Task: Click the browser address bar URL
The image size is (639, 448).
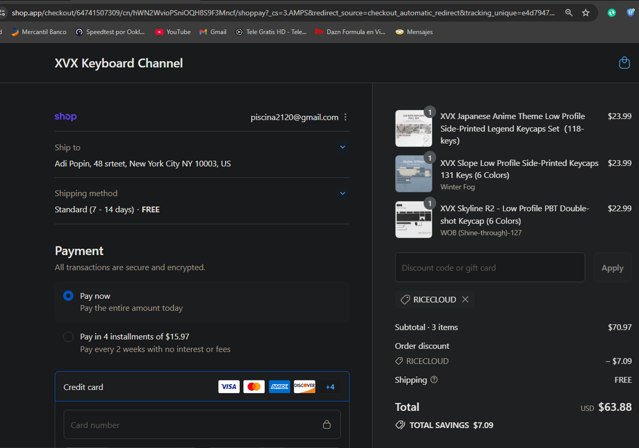Action: click(x=283, y=13)
